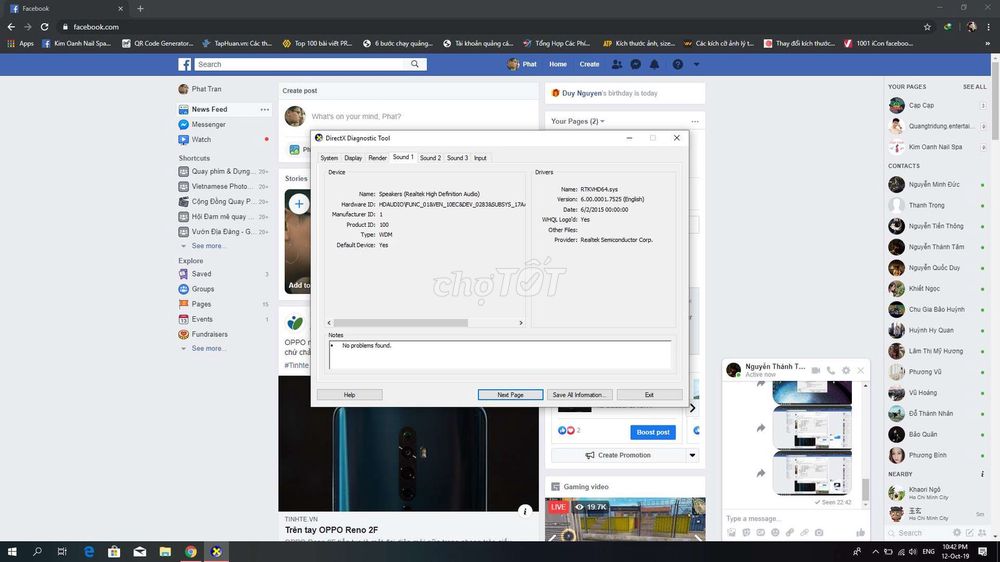This screenshot has height=562, width=1000.
Task: Expand See more under Shortcuts
Action: point(207,246)
